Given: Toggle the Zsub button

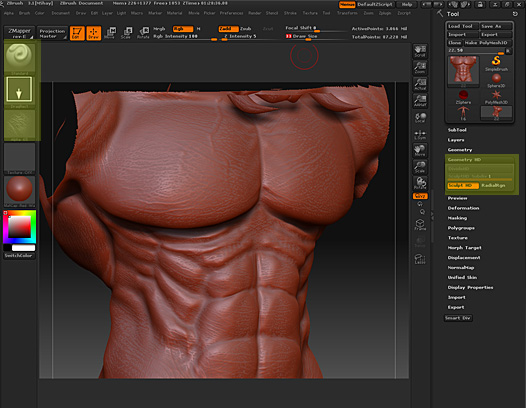Looking at the screenshot, I should 246,29.
